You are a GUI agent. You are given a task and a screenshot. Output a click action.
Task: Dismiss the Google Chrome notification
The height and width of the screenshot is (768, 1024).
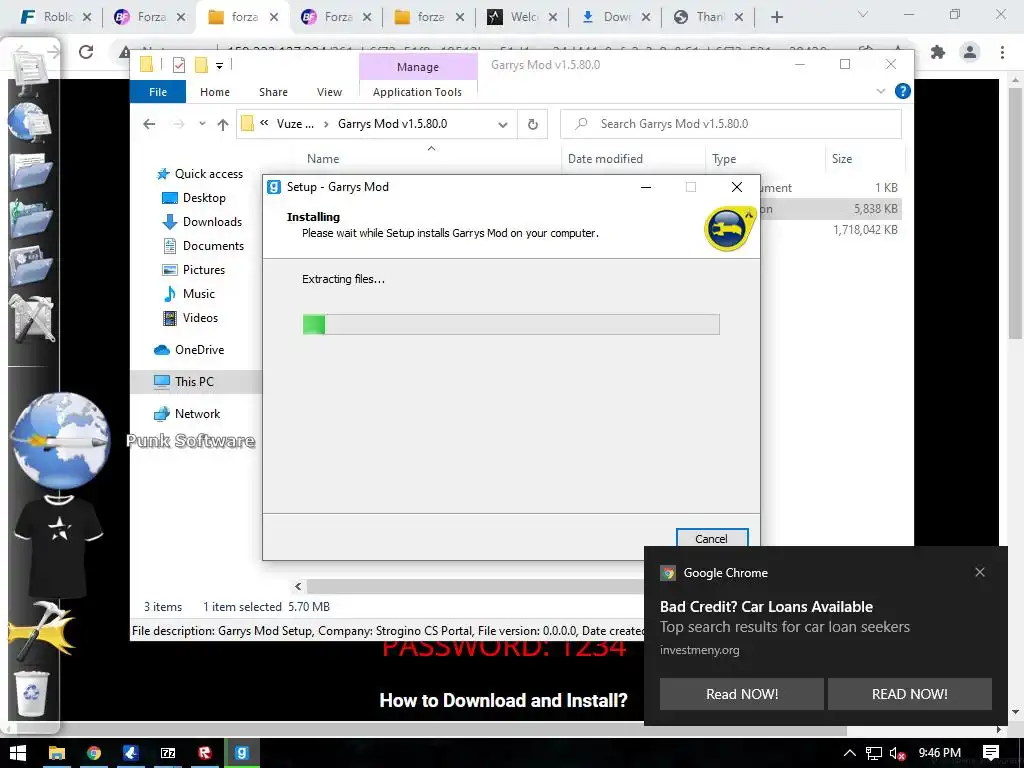click(980, 572)
